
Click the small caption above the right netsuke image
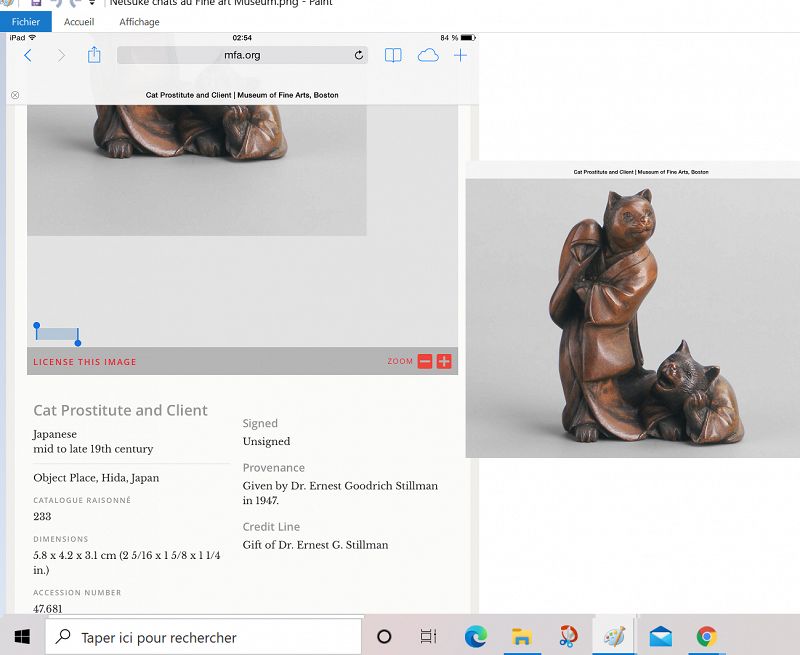coord(641,172)
